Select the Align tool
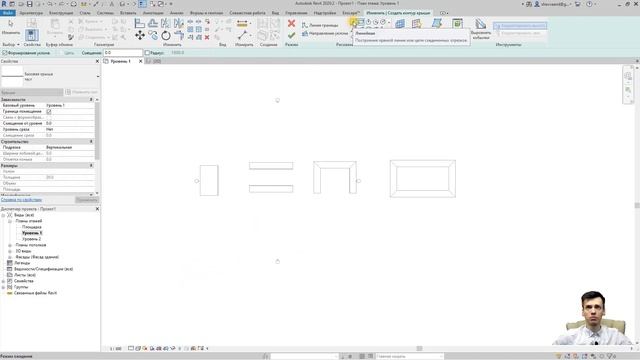Viewport: 640px width, 360px height. click(x=139, y=24)
